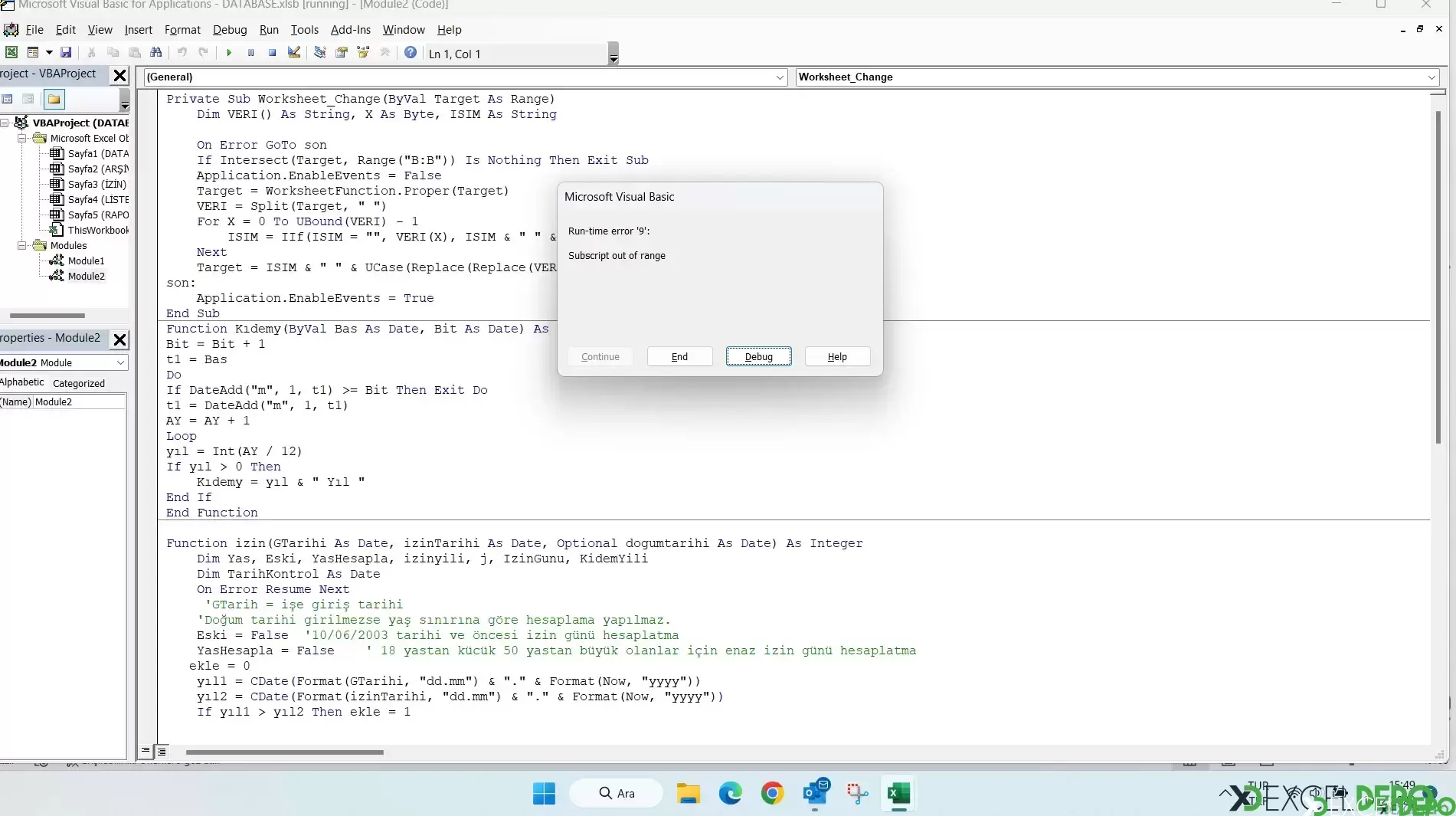The height and width of the screenshot is (816, 1456).
Task: Collapse the Microsoft Excel Objects folder
Action: (22, 138)
